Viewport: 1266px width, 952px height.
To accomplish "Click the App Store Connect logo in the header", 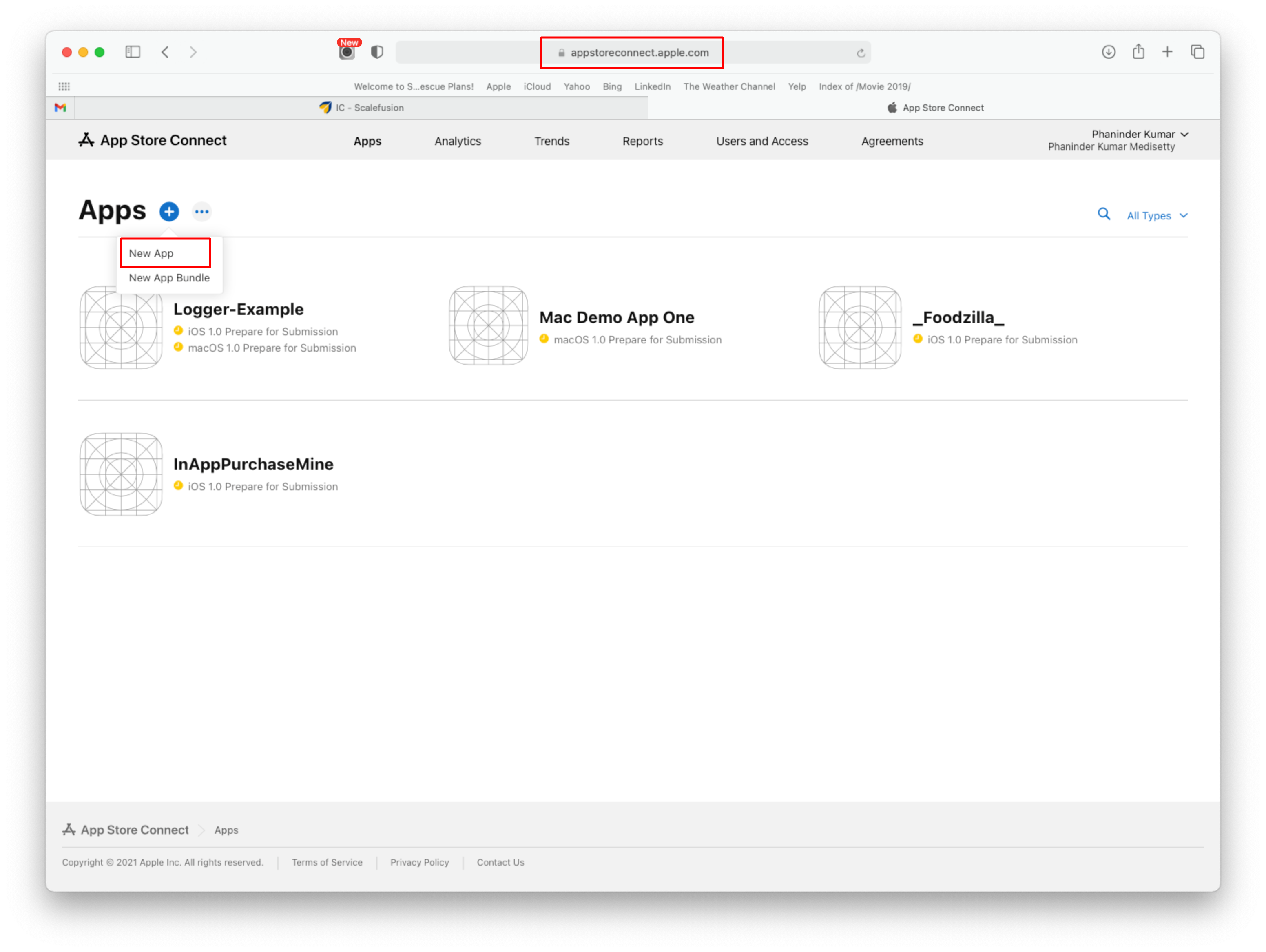I will (152, 140).
